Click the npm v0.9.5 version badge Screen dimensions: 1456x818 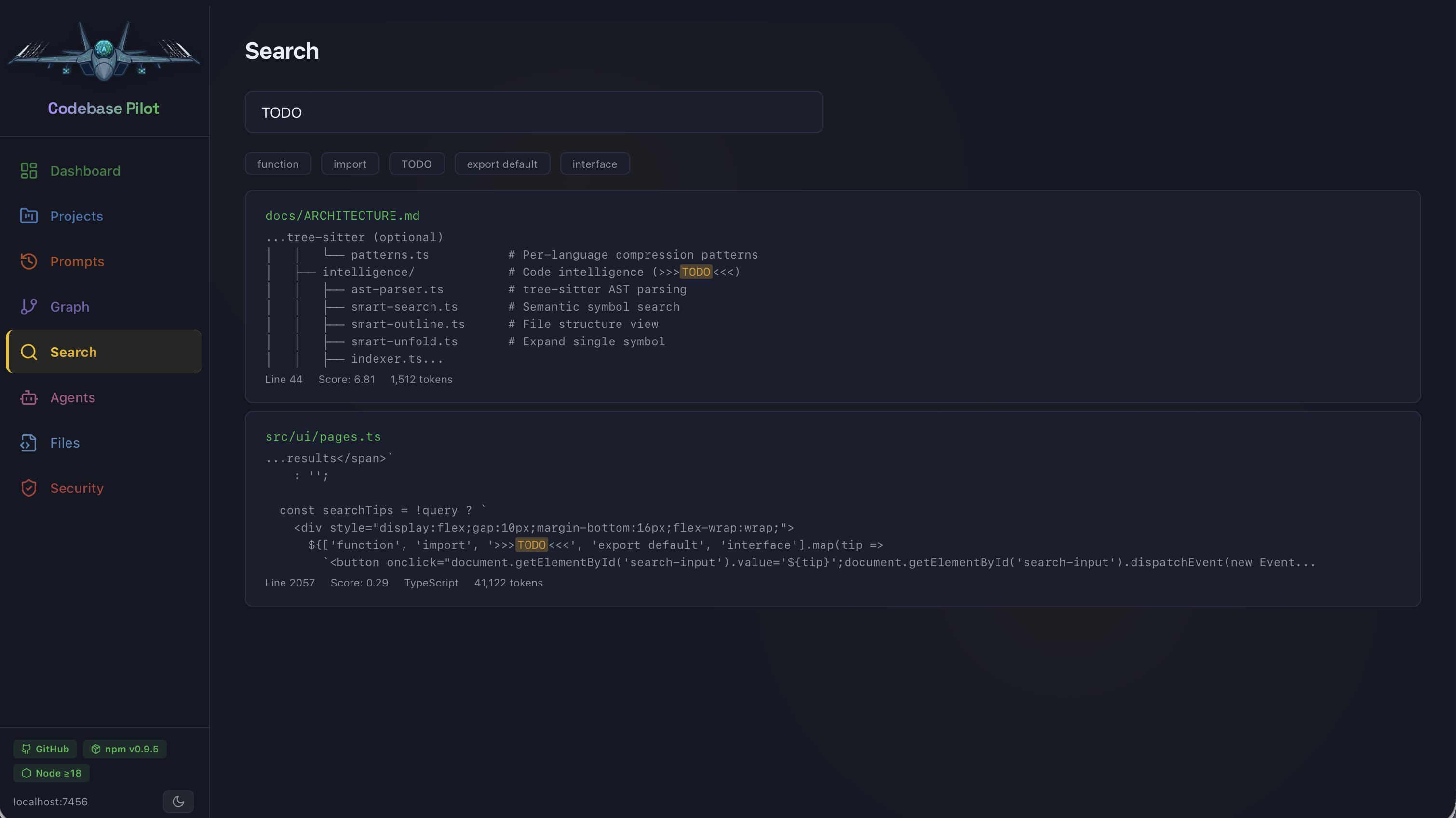click(x=124, y=749)
